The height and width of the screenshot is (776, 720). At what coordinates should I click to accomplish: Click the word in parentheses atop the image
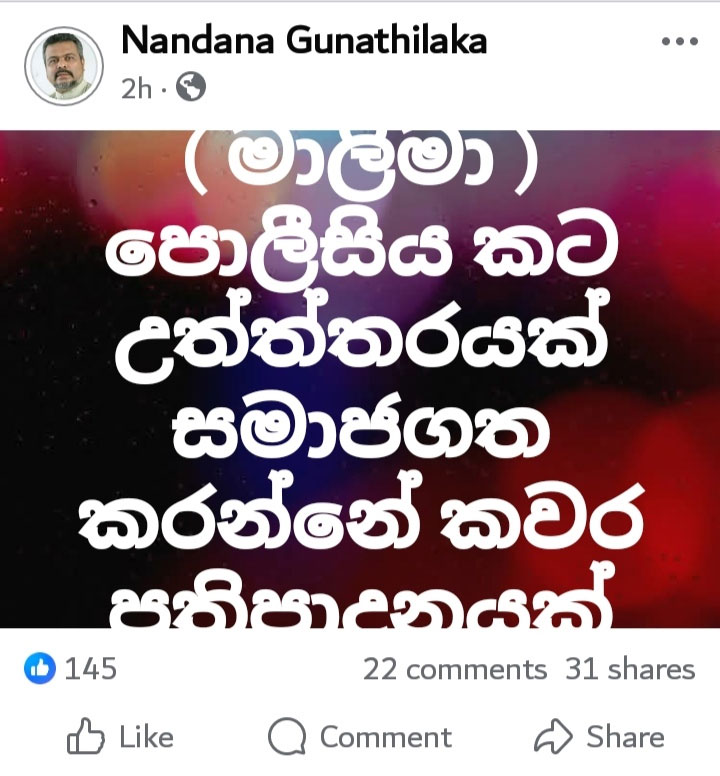360,158
